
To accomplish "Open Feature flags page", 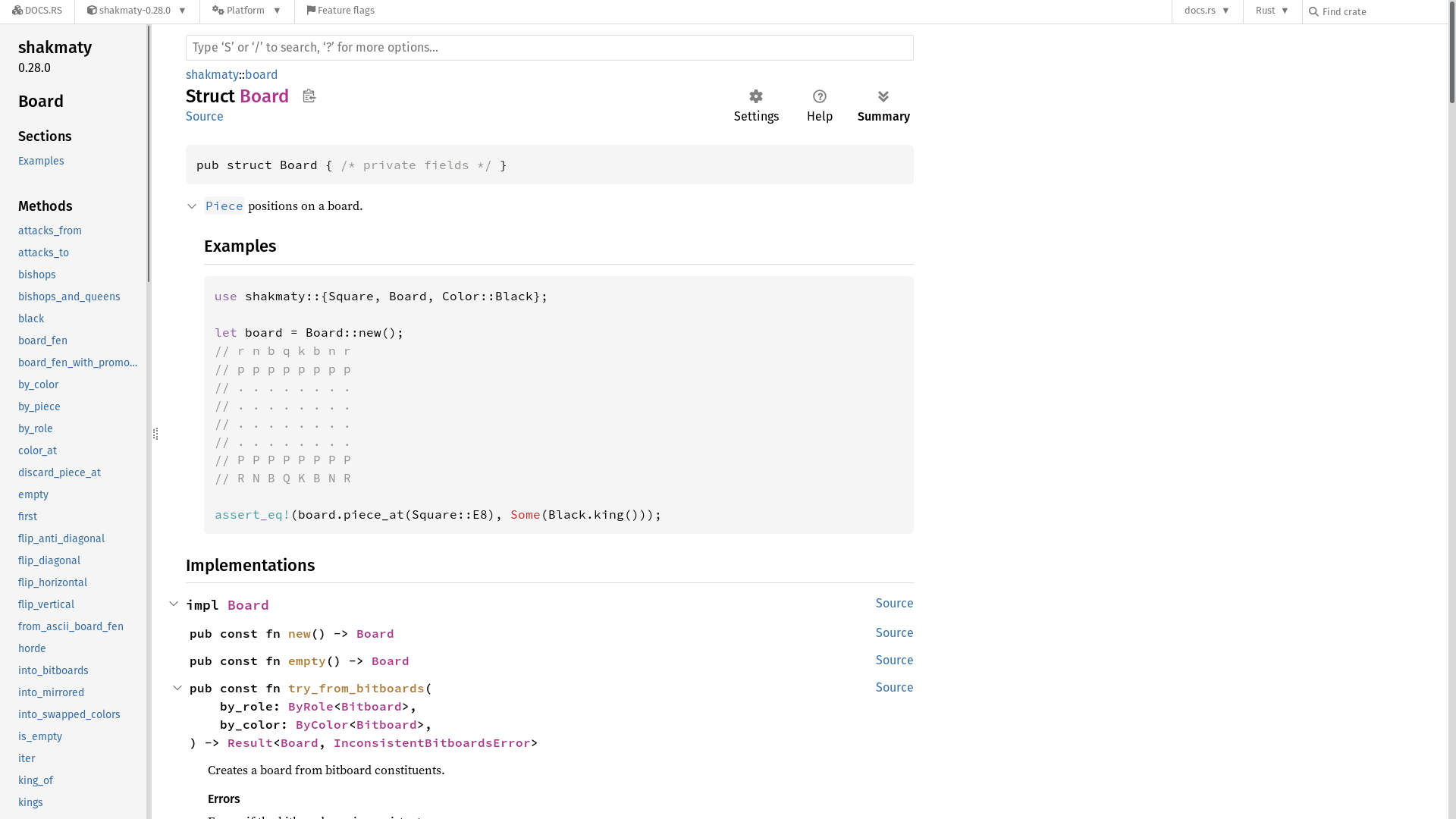I will click(340, 11).
